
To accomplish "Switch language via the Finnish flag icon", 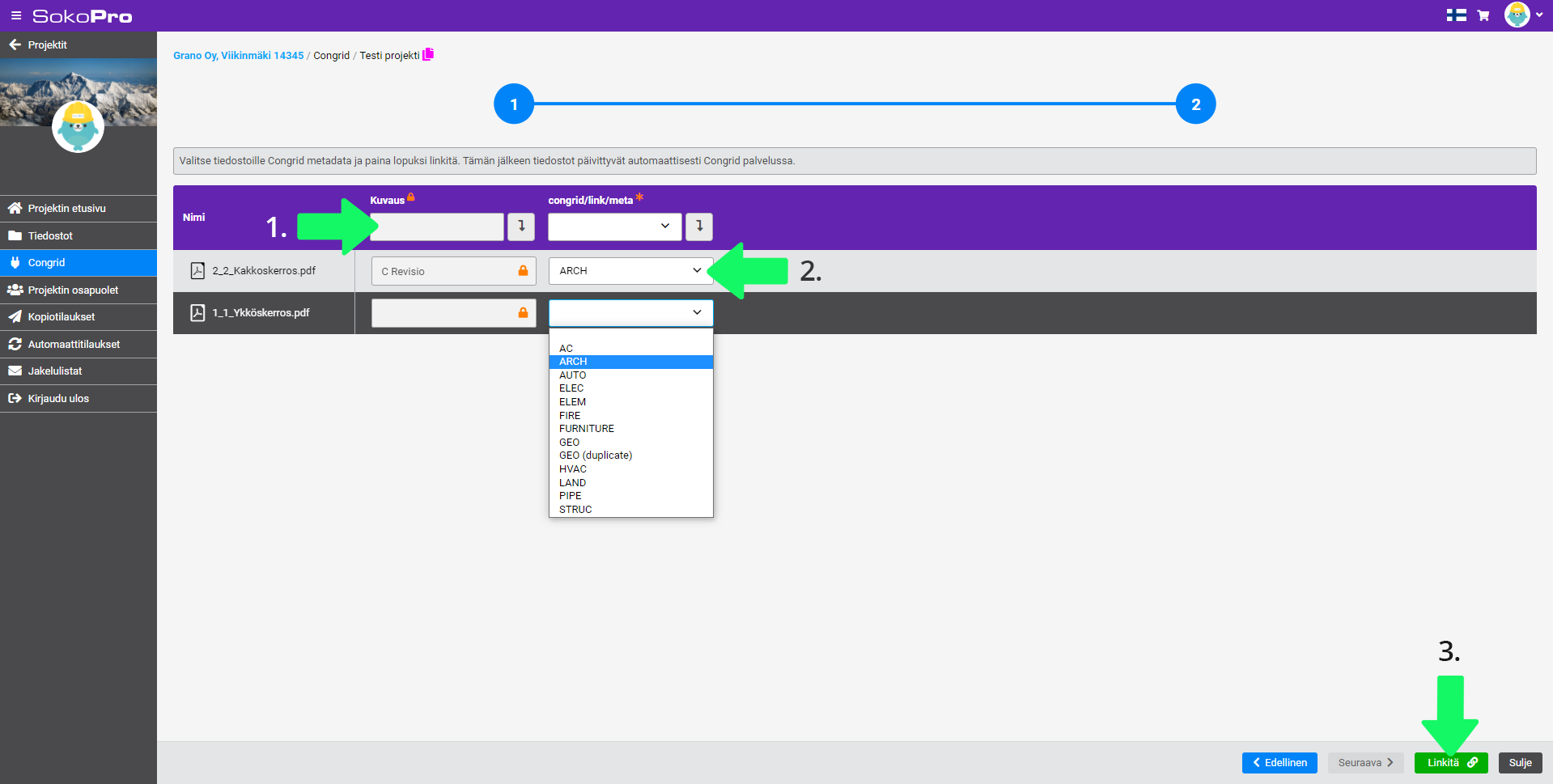I will tap(1456, 15).
